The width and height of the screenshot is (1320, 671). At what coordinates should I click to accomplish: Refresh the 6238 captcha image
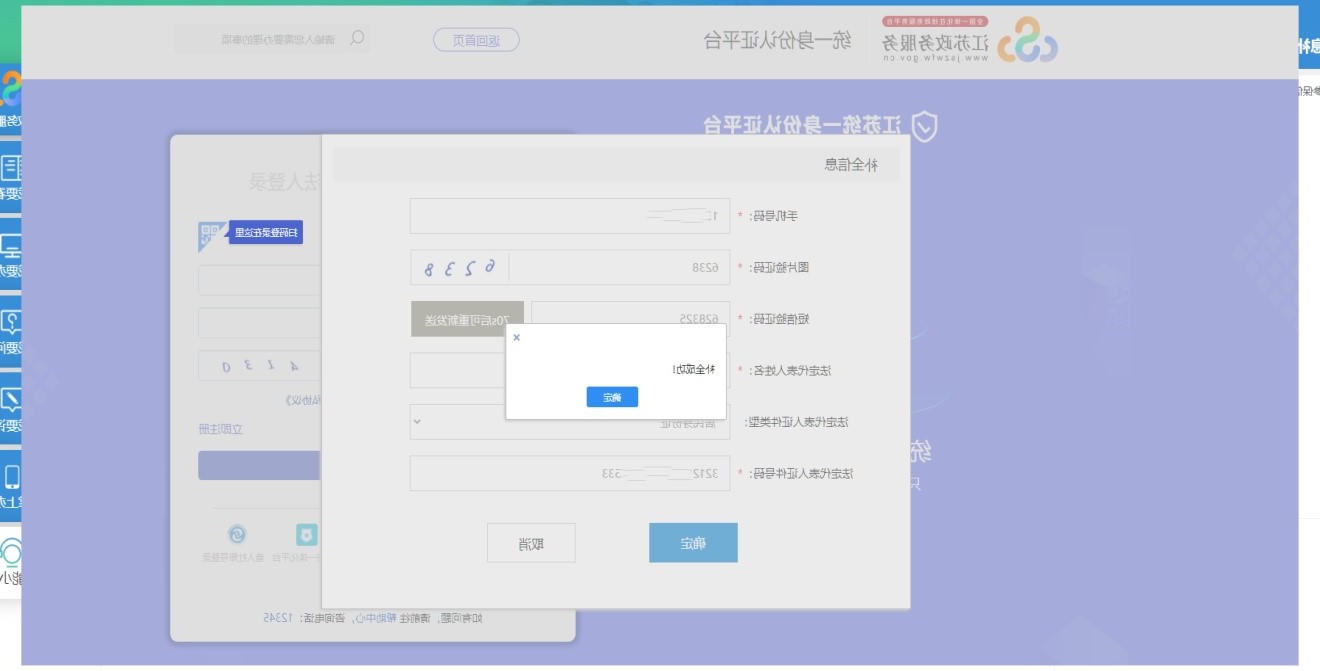(x=459, y=268)
